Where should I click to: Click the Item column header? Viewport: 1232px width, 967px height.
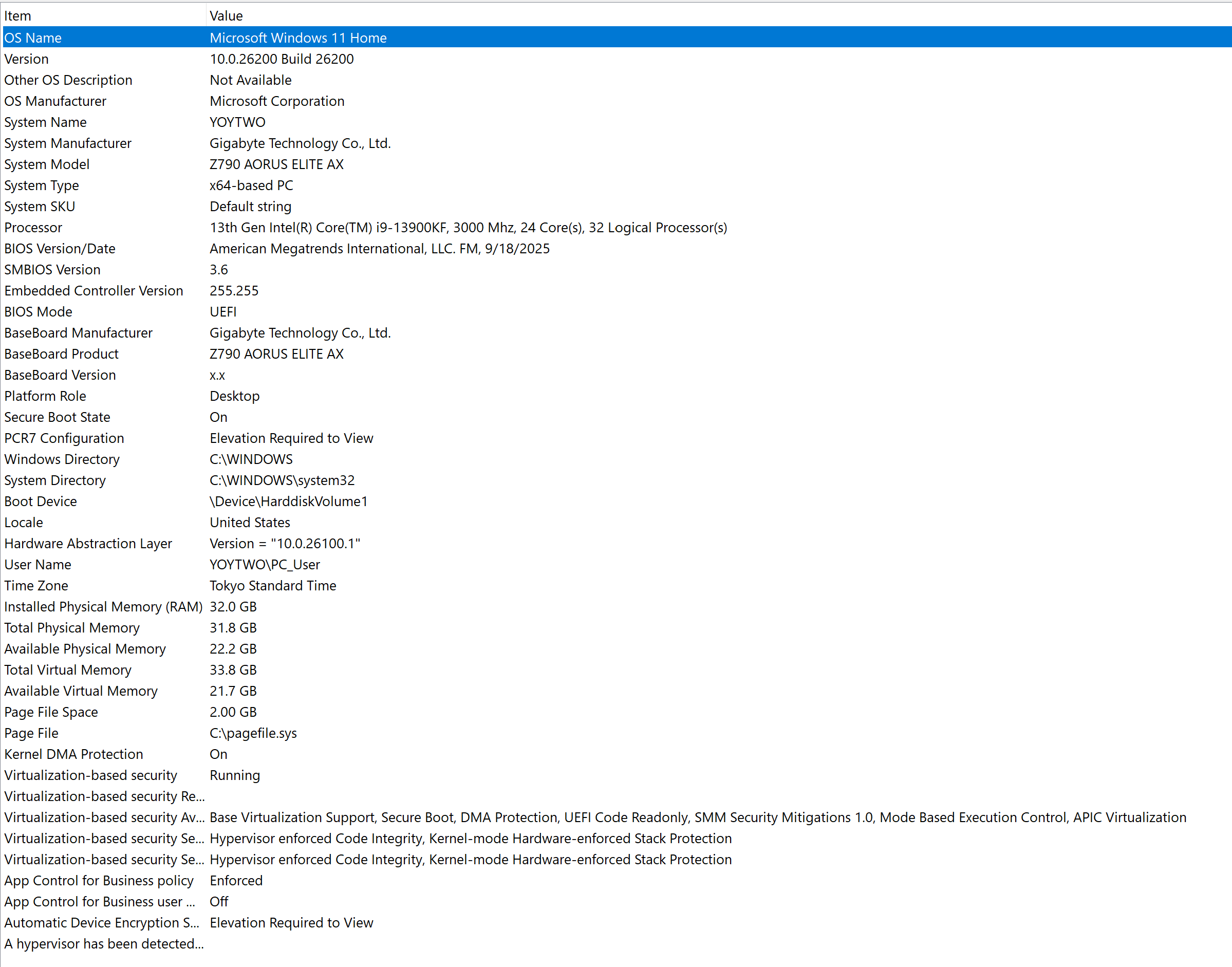point(18,16)
